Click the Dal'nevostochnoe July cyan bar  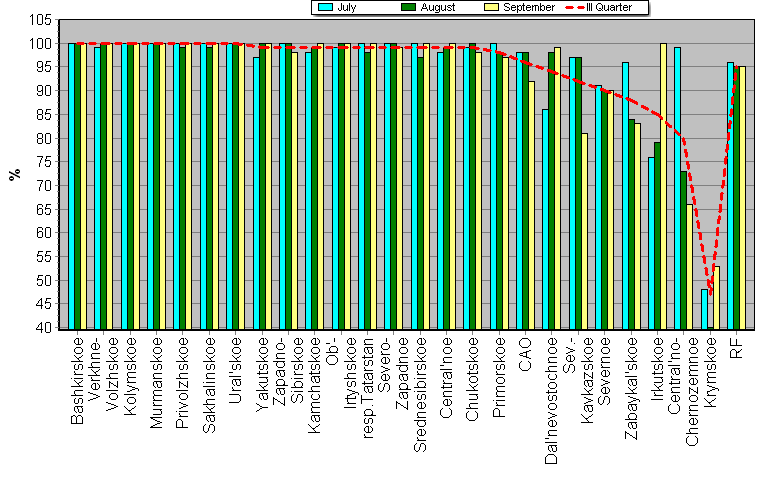point(545,219)
